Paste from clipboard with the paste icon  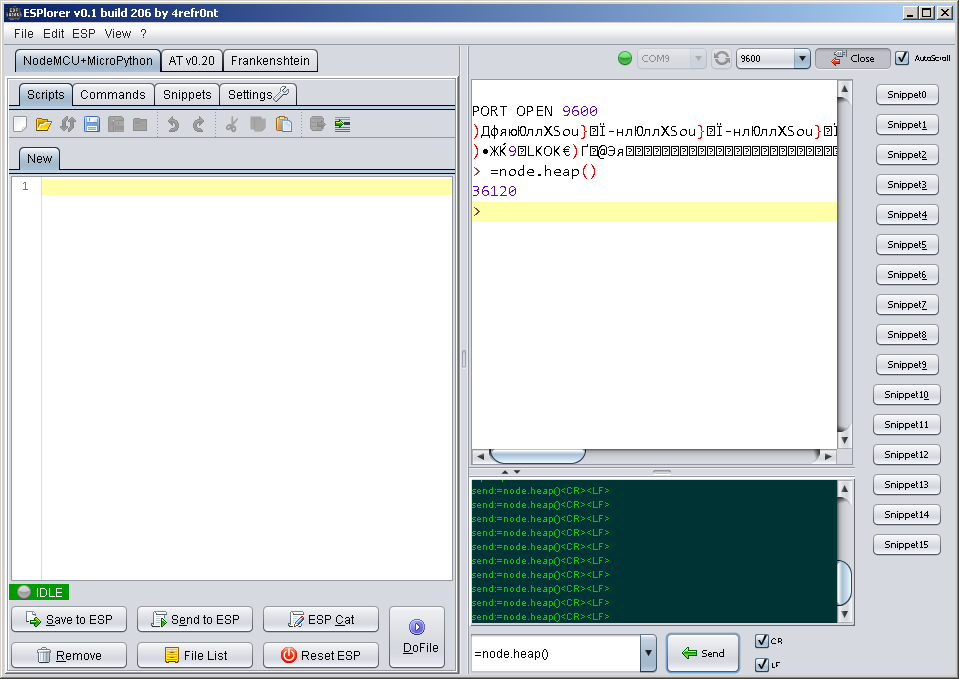click(284, 125)
